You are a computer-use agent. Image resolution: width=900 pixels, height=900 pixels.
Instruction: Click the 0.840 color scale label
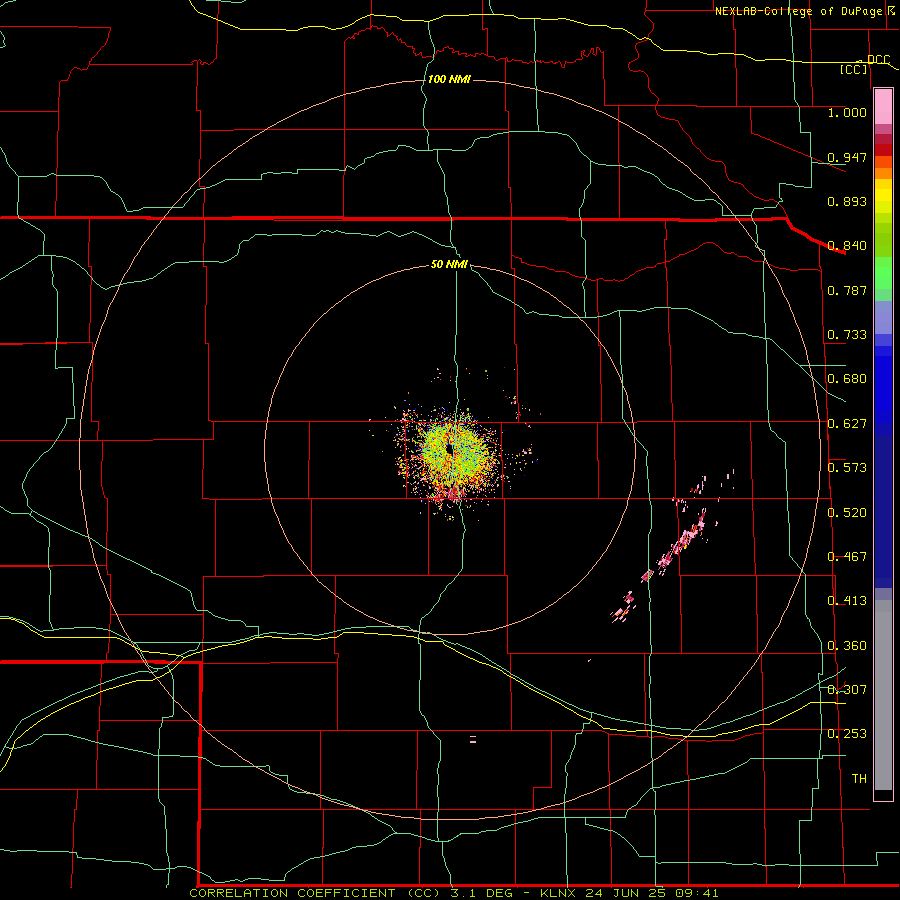pyautogui.click(x=847, y=246)
